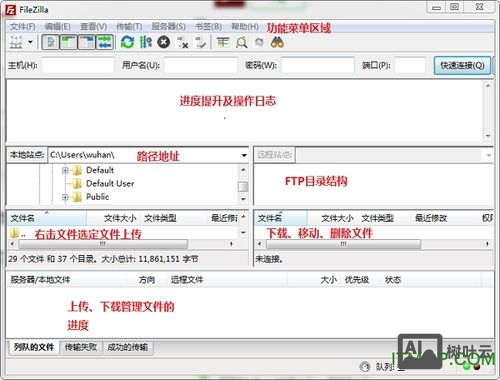Sort local files by 文件类型 column
The image size is (500, 380).
(173, 218)
